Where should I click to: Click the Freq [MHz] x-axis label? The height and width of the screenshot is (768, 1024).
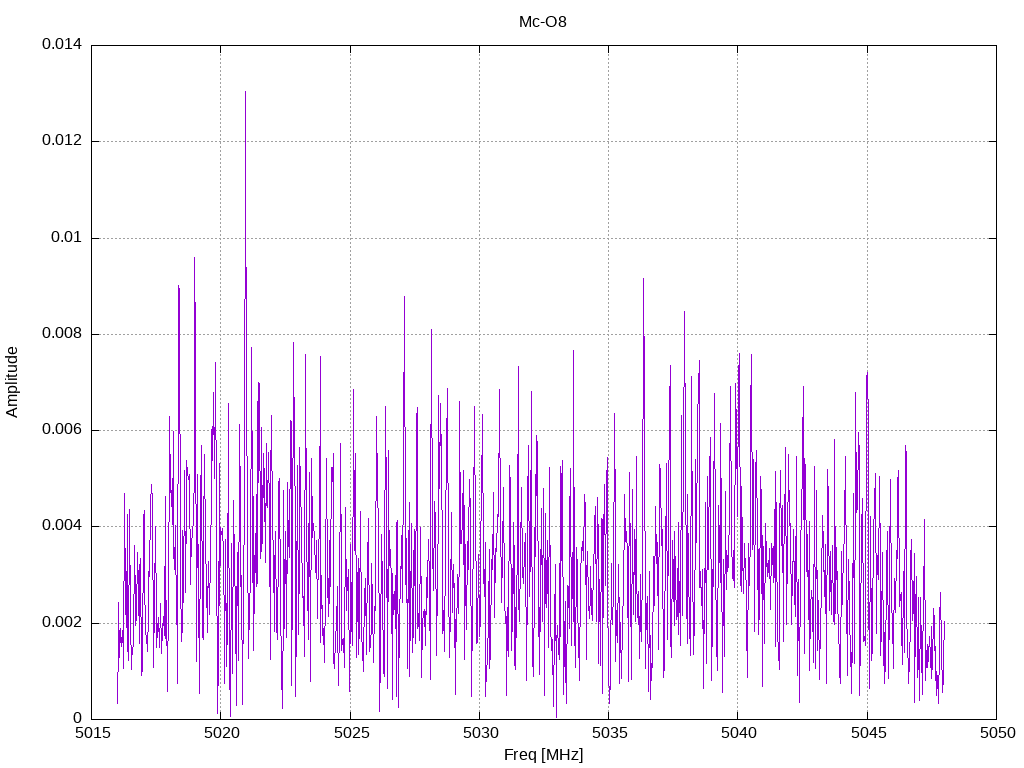click(543, 755)
